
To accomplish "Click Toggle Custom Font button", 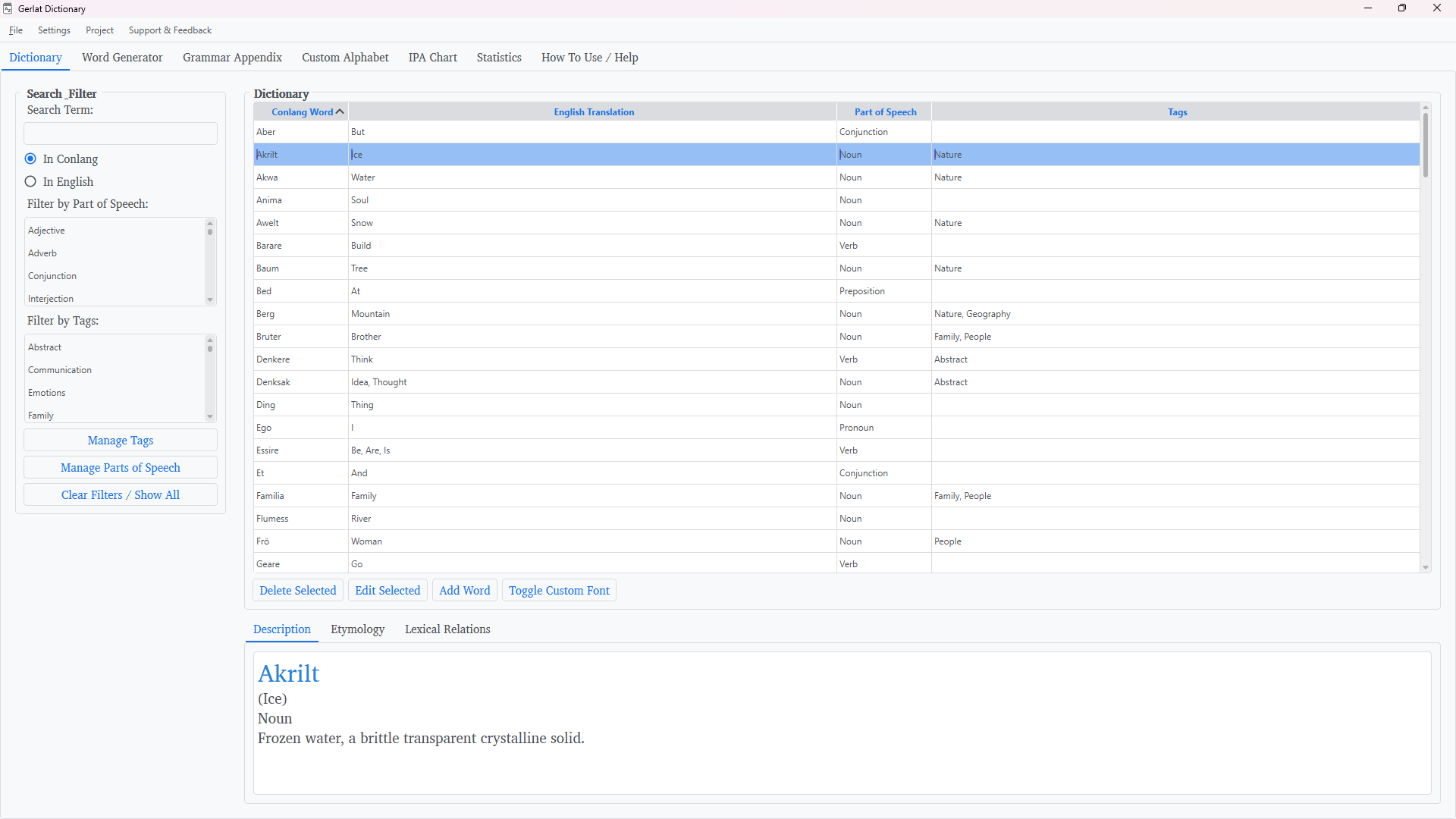I will [559, 591].
